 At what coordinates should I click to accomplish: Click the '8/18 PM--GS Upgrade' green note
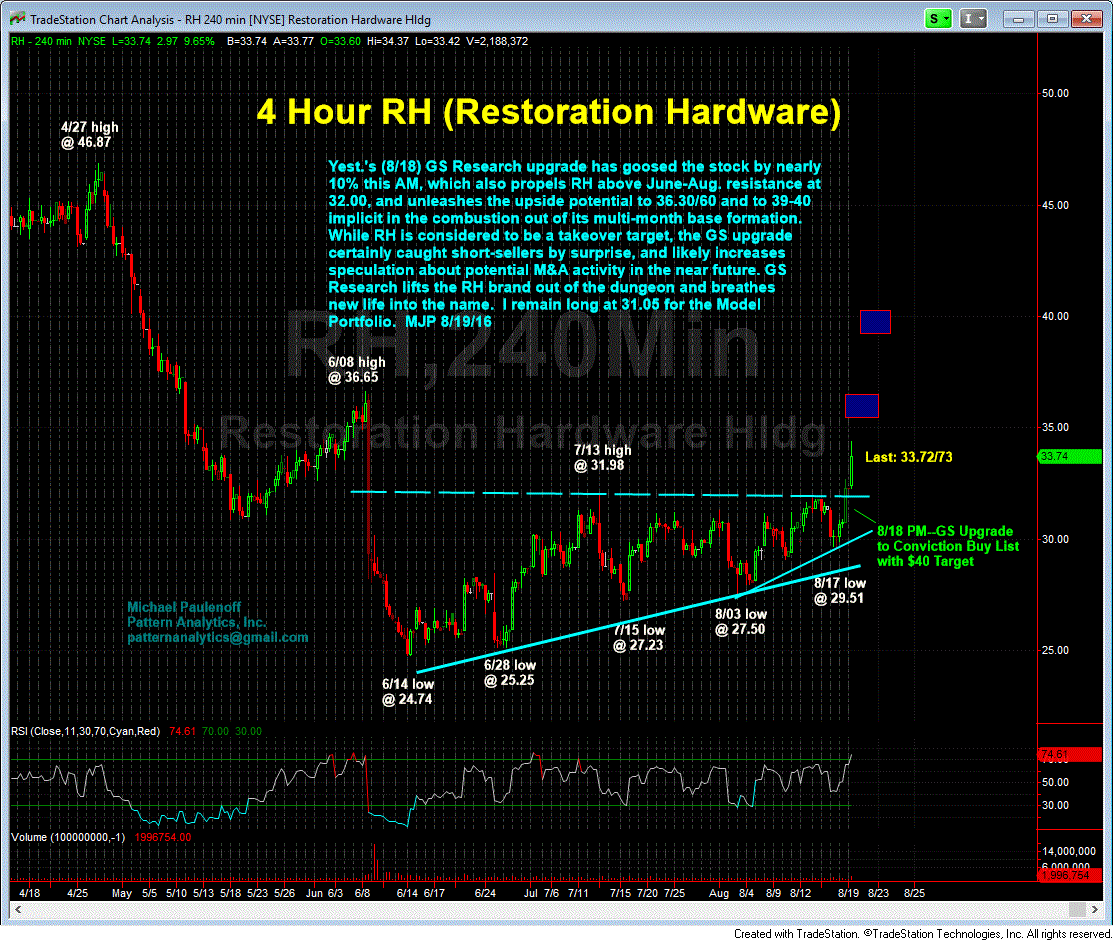point(948,546)
